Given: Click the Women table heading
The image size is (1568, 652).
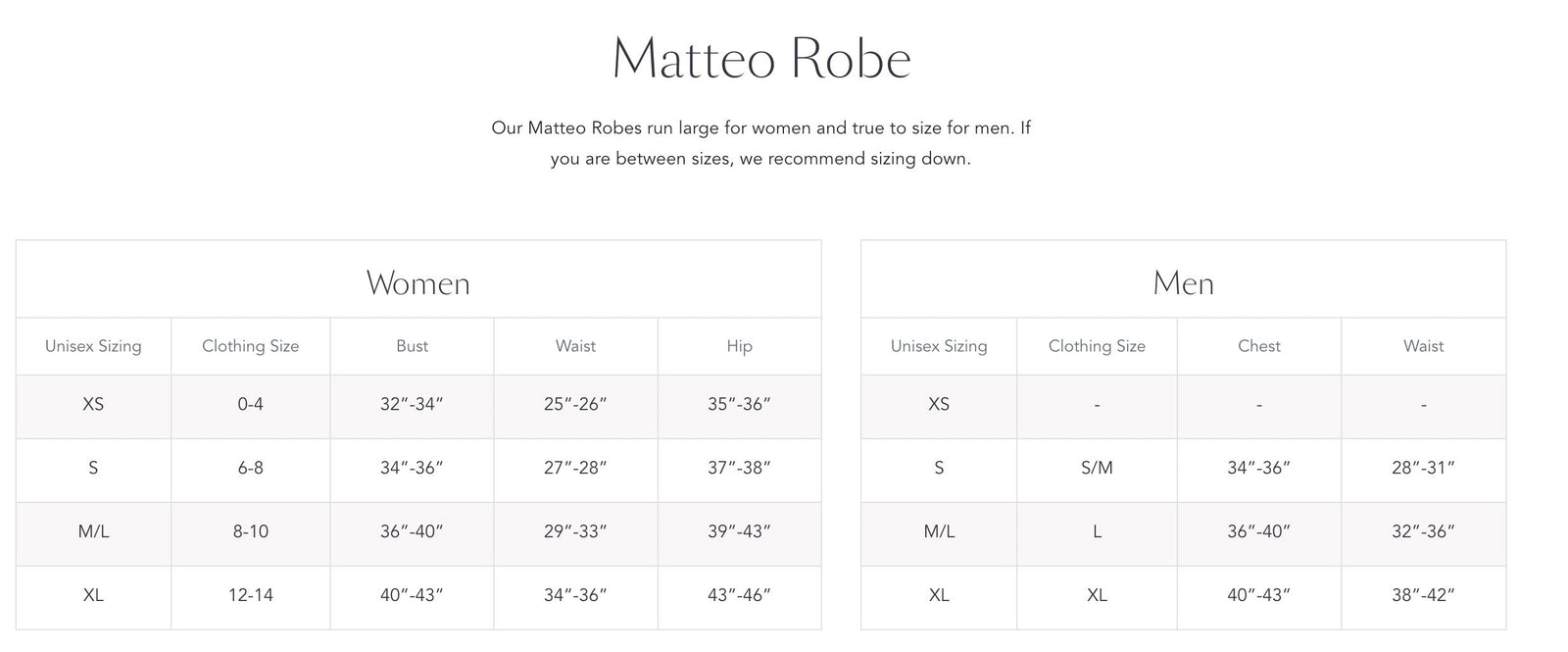Looking at the screenshot, I should (417, 283).
